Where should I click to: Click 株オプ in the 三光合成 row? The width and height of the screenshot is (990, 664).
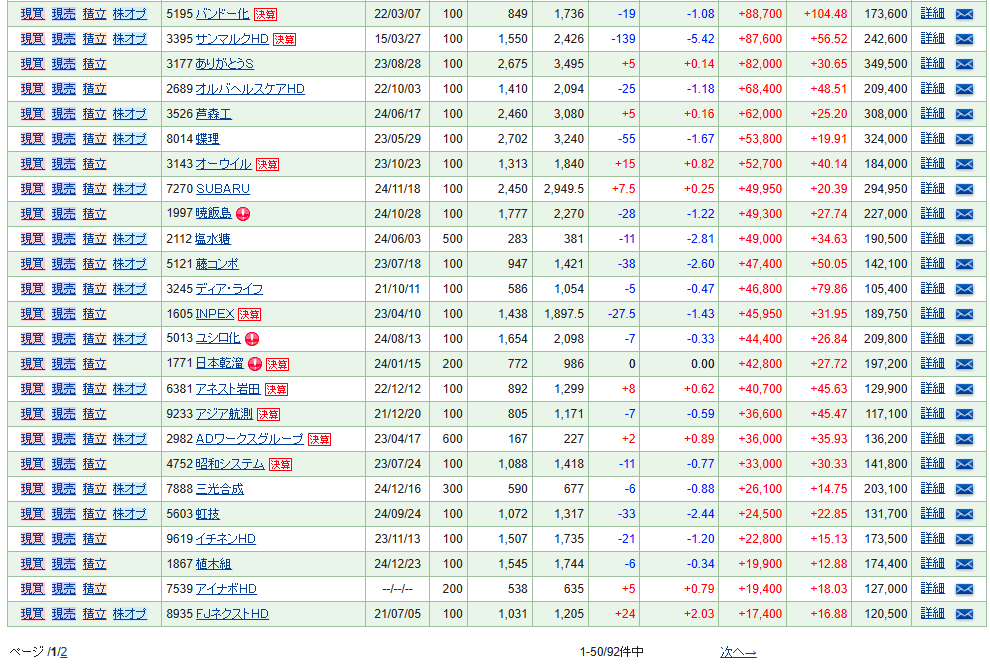pyautogui.click(x=129, y=489)
